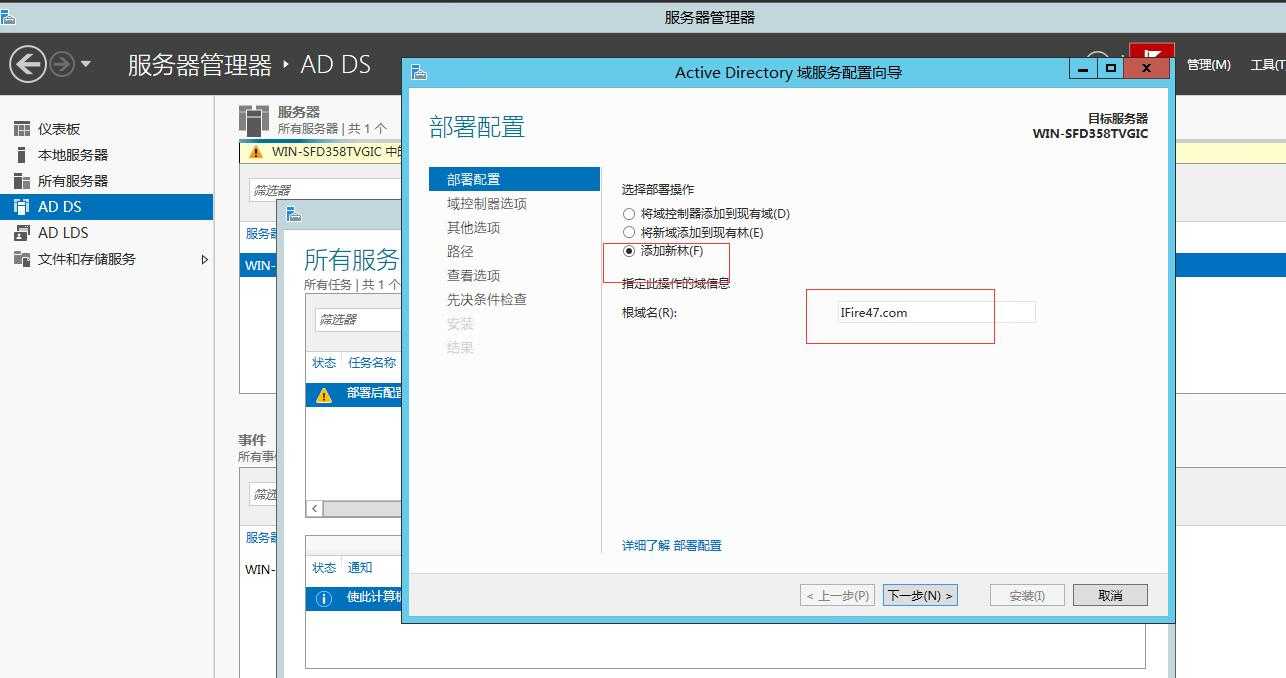Screen dimensions: 1286x678
Task: Click the forward navigation arrow button
Action: point(62,65)
